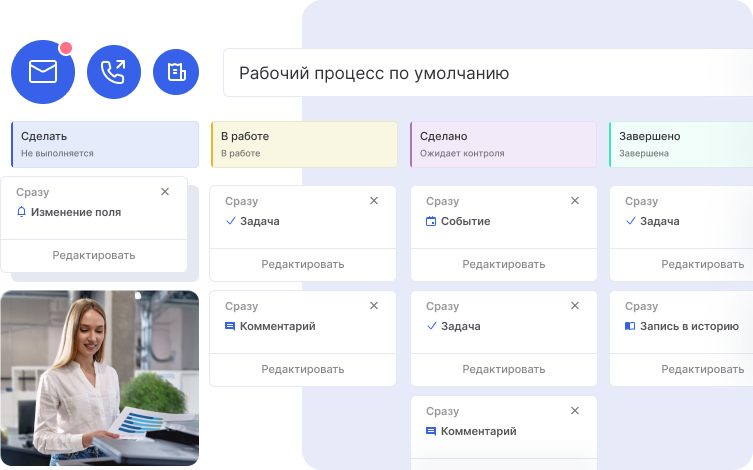Click the blue mail envelope icon
Screen dimensions: 753x470
(x=43, y=72)
